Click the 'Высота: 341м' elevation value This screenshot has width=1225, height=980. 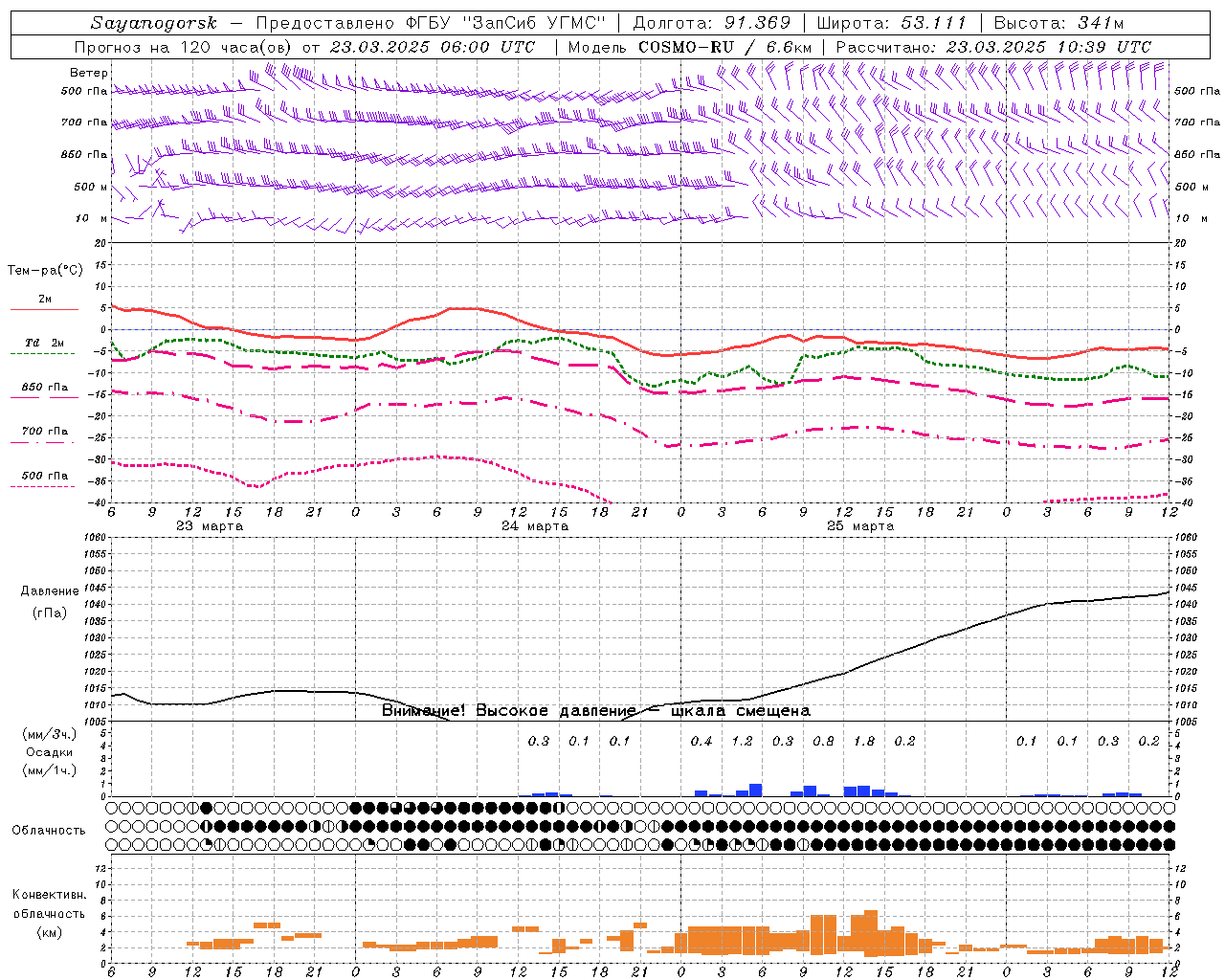(x=1058, y=23)
